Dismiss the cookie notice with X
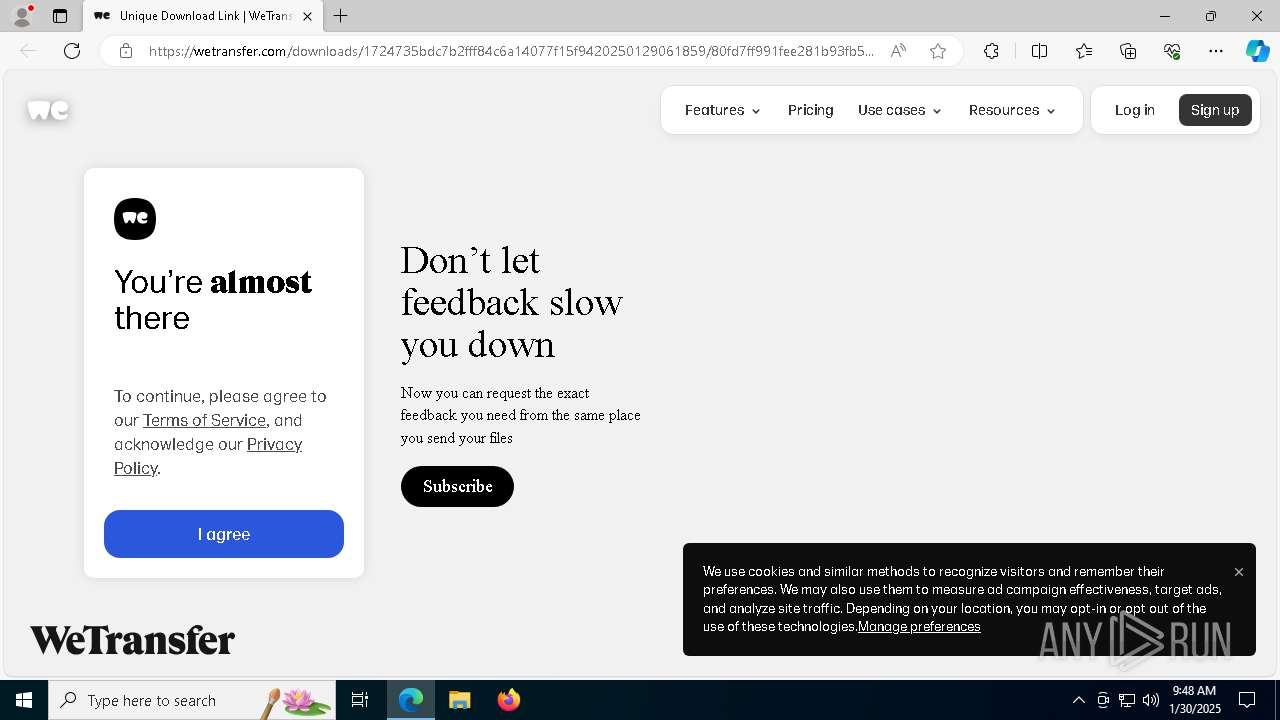 [x=1239, y=572]
